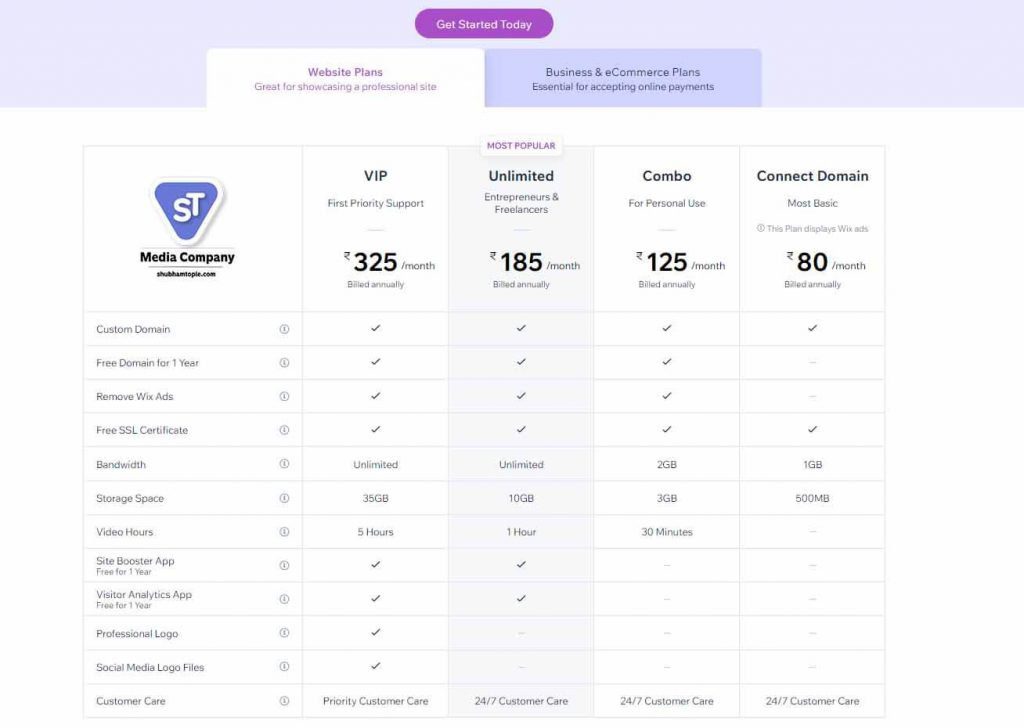Show info tooltip for Remove Wix Ads
The image size is (1024, 728).
(284, 396)
